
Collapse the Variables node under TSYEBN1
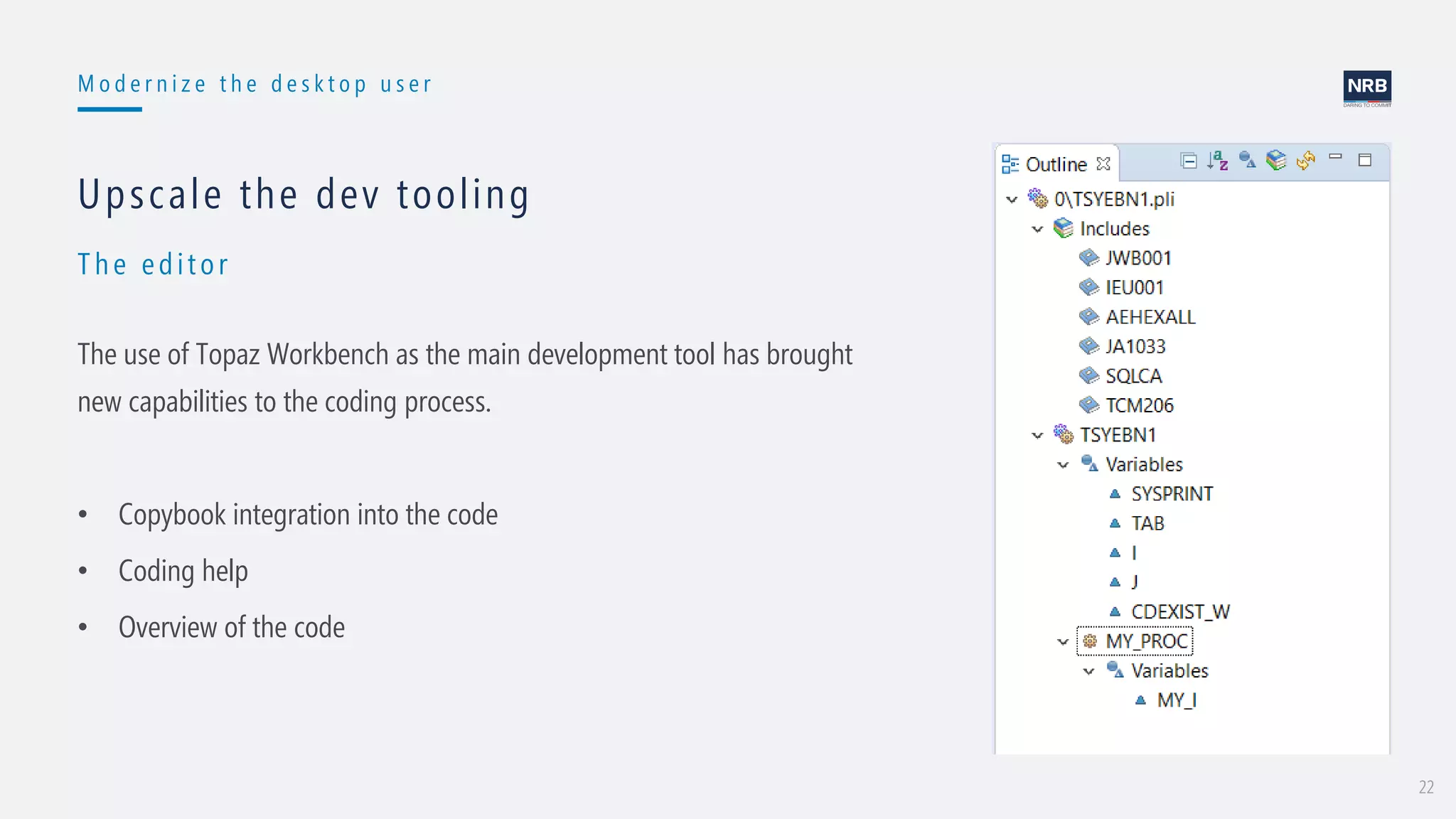click(x=1063, y=465)
